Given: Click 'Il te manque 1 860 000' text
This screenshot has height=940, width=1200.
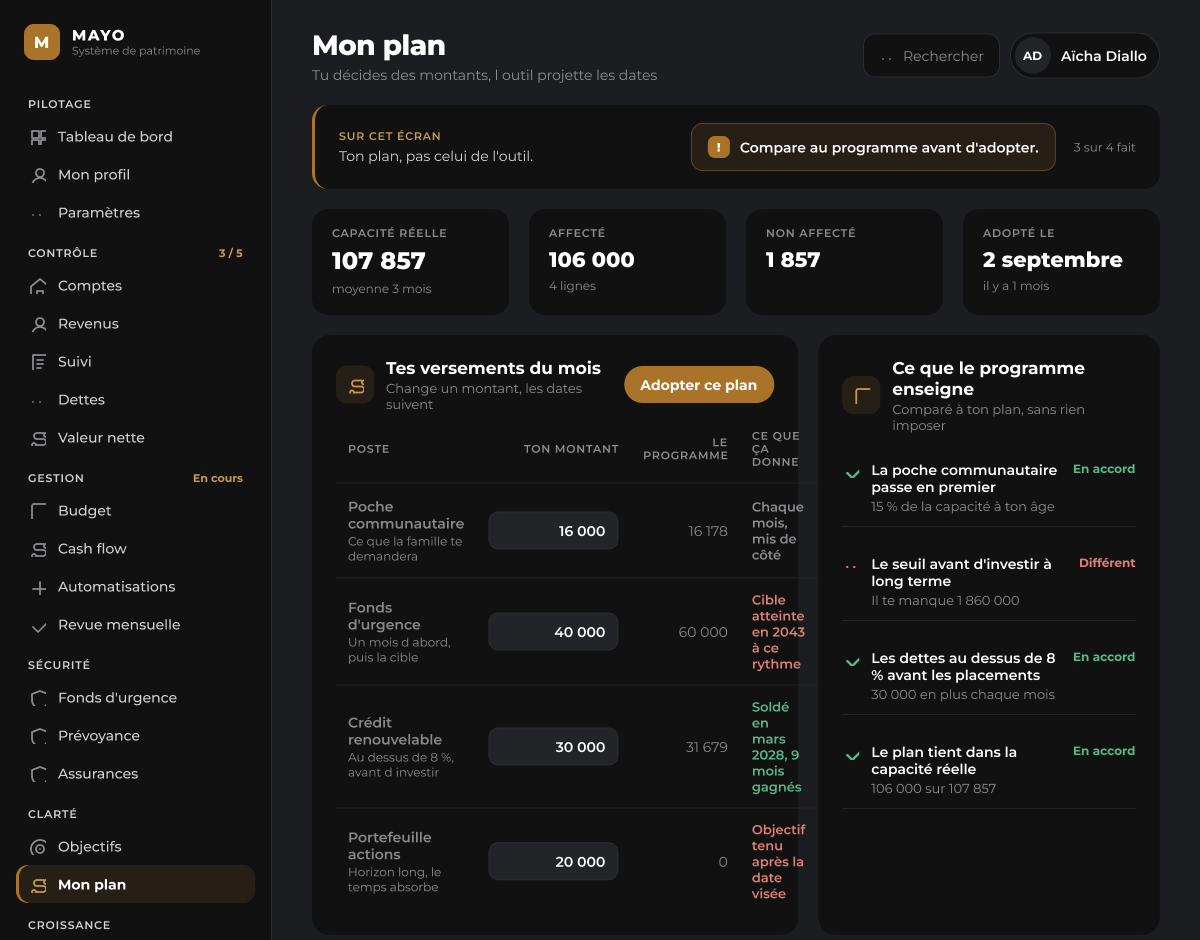Looking at the screenshot, I should click(945, 601).
